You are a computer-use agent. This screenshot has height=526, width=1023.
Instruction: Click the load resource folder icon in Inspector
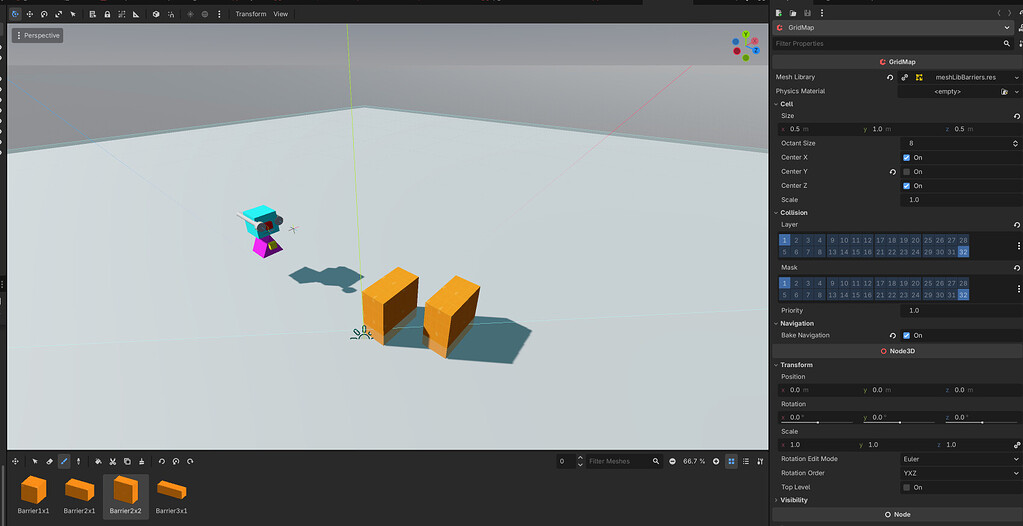793,13
